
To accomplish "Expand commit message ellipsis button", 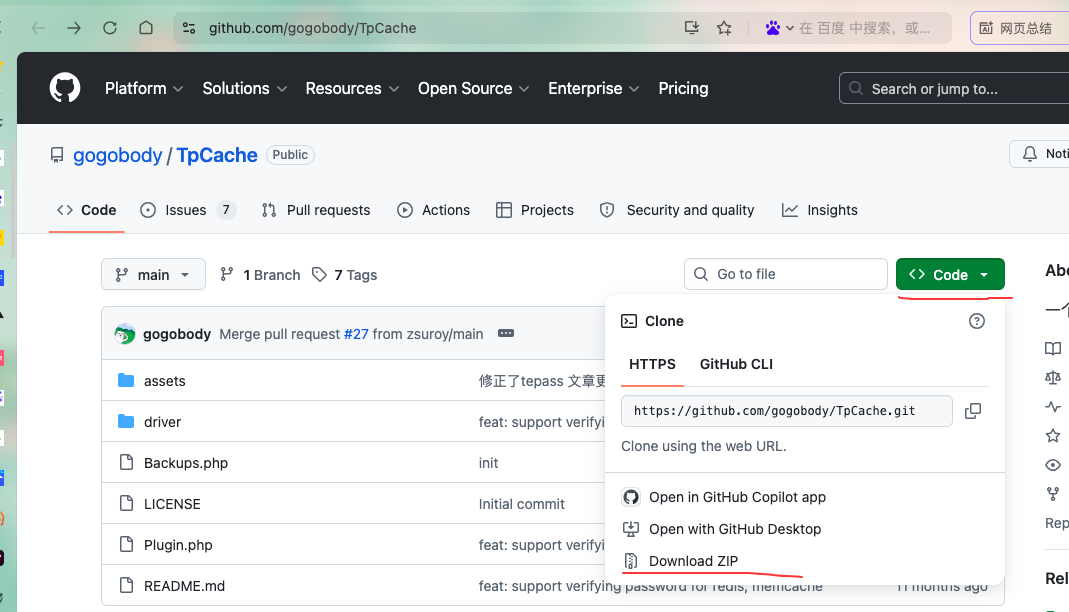I will click(x=506, y=333).
